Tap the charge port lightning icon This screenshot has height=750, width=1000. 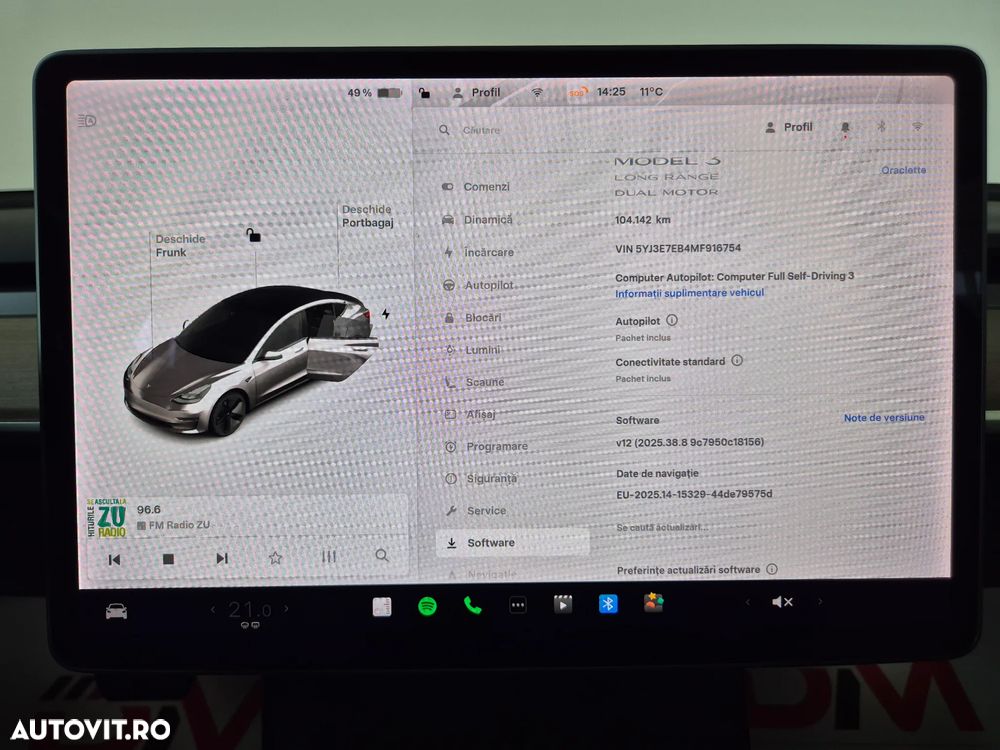[x=386, y=314]
